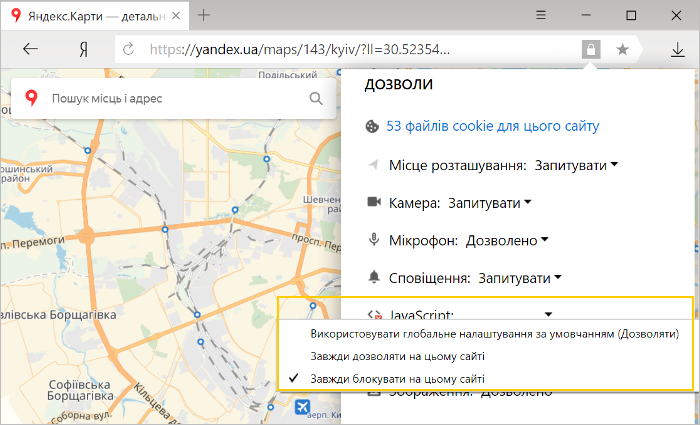Collapse the JavaScript dropdown arrow
This screenshot has height=425, width=700.
[x=548, y=315]
